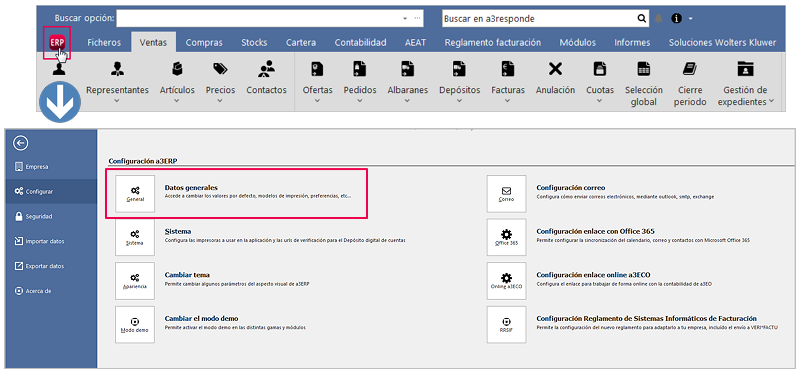Click the notification bell icon
The width and height of the screenshot is (796, 369).
(658, 19)
